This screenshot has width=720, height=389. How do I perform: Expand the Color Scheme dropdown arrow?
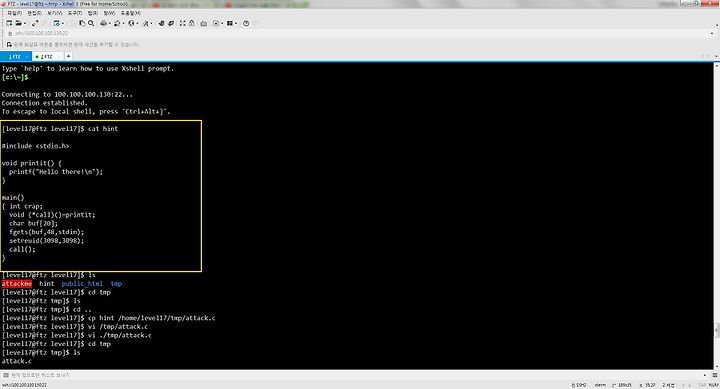[123, 23]
